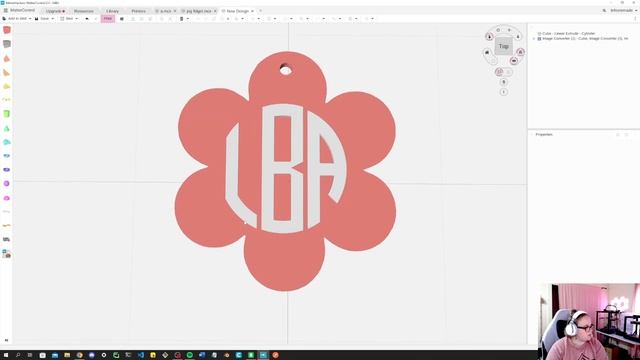Select the Cube - Linear Extrude - Cylinder row
This screenshot has width=640, height=360.
coord(566,33)
